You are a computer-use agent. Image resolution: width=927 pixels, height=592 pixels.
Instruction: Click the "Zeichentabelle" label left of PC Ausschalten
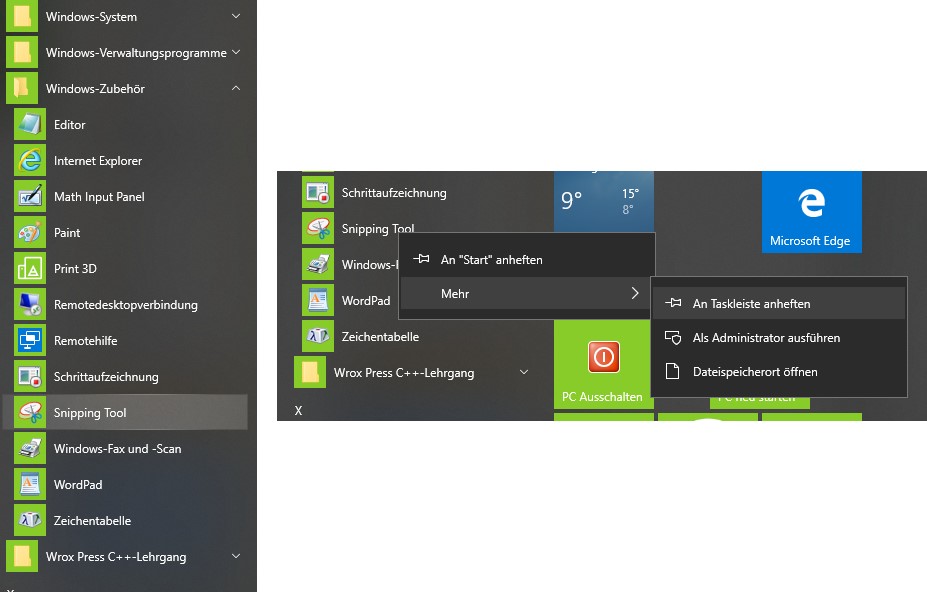click(380, 337)
